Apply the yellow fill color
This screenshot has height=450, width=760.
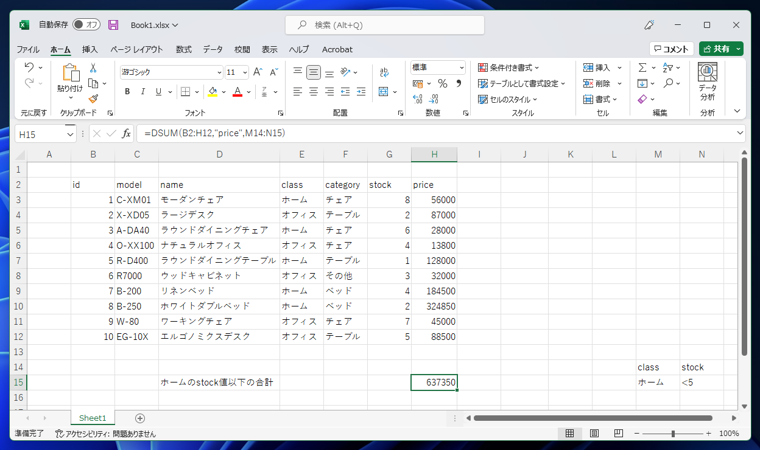[212, 91]
